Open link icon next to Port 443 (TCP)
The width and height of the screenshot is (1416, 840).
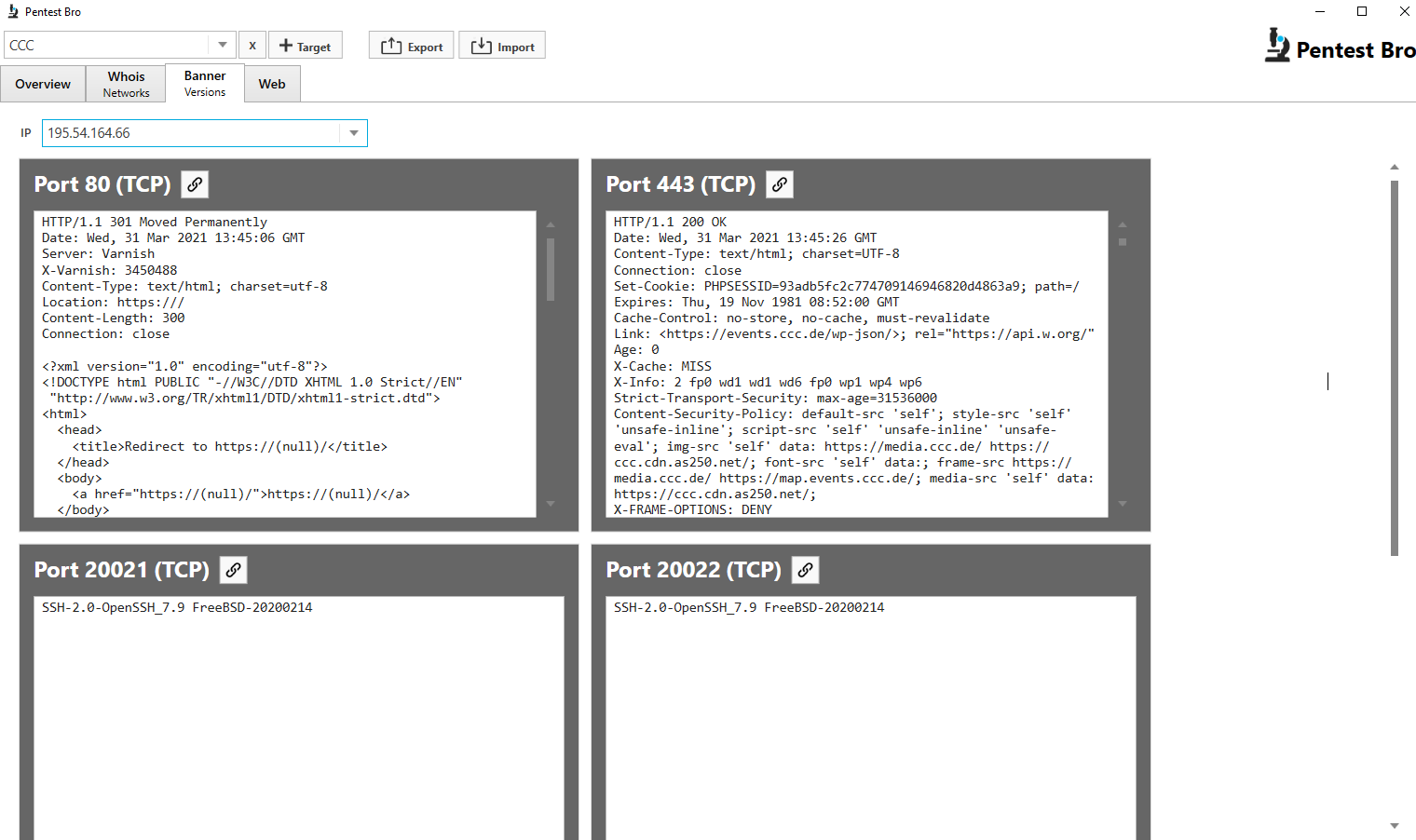pos(780,184)
